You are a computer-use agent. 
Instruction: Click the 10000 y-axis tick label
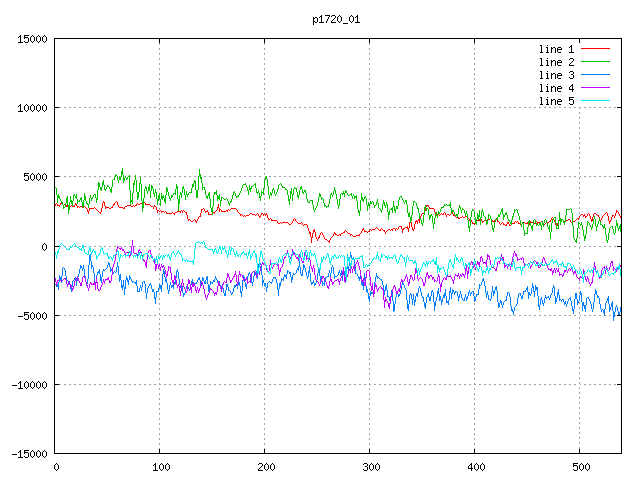[x=32, y=108]
